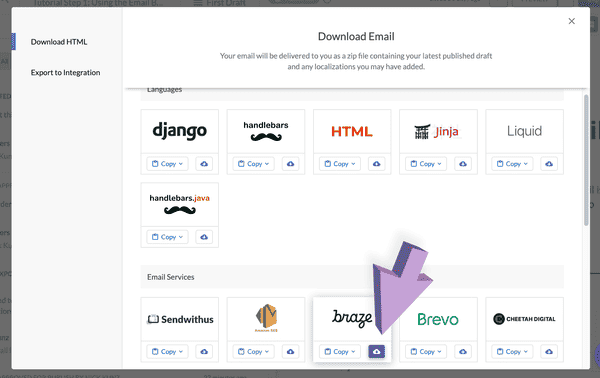Download the django template via cloud icon

tap(204, 164)
